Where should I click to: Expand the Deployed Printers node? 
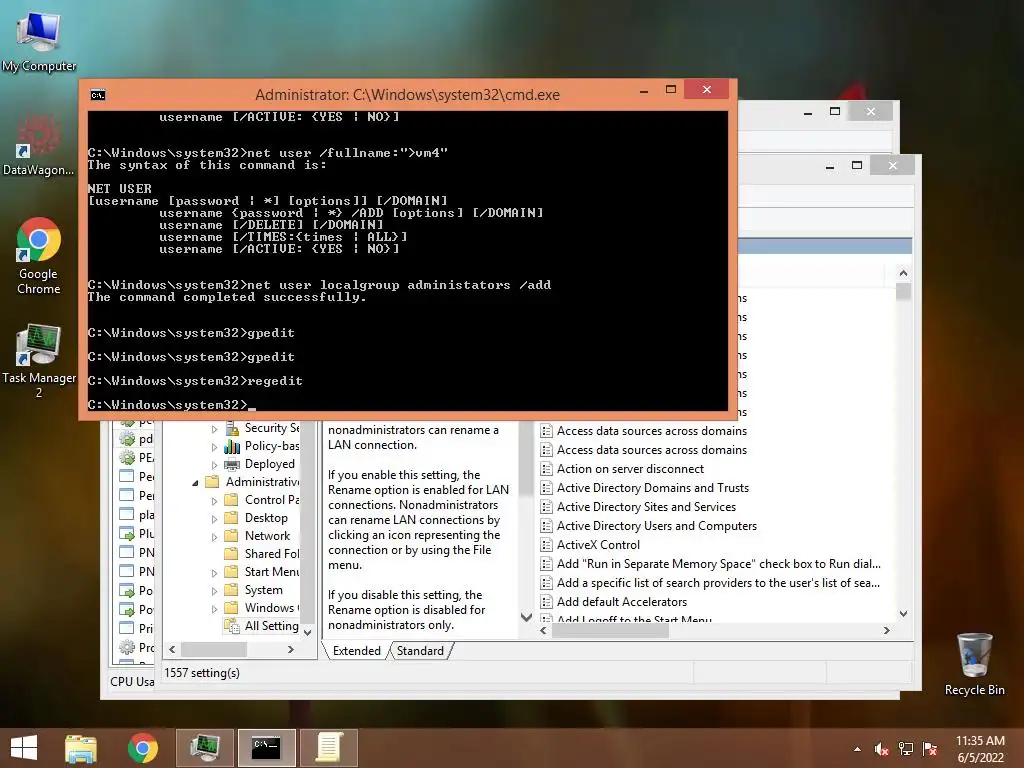(x=214, y=465)
